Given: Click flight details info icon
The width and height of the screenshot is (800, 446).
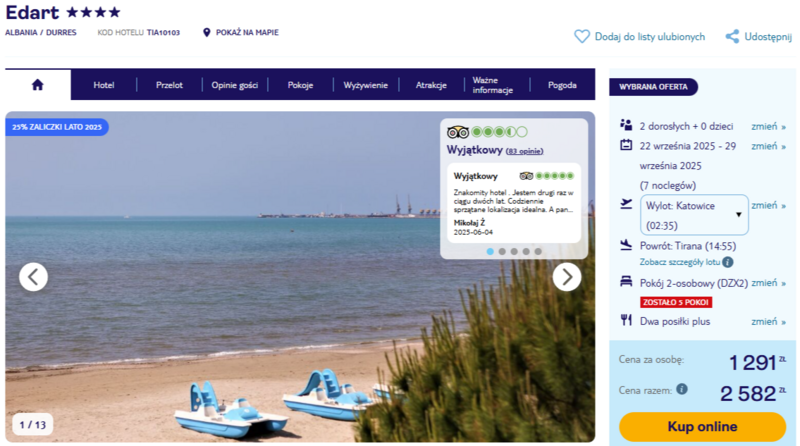Looking at the screenshot, I should click(x=728, y=262).
